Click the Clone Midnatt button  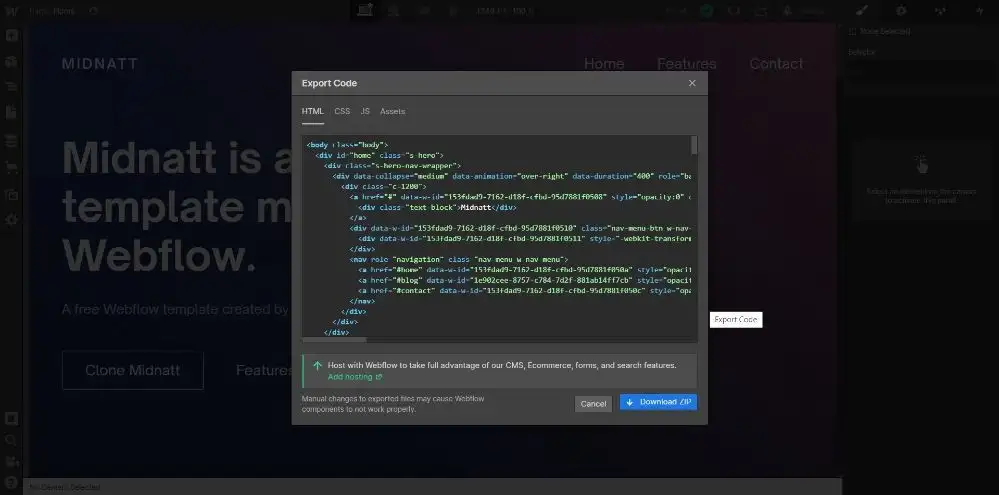(133, 370)
